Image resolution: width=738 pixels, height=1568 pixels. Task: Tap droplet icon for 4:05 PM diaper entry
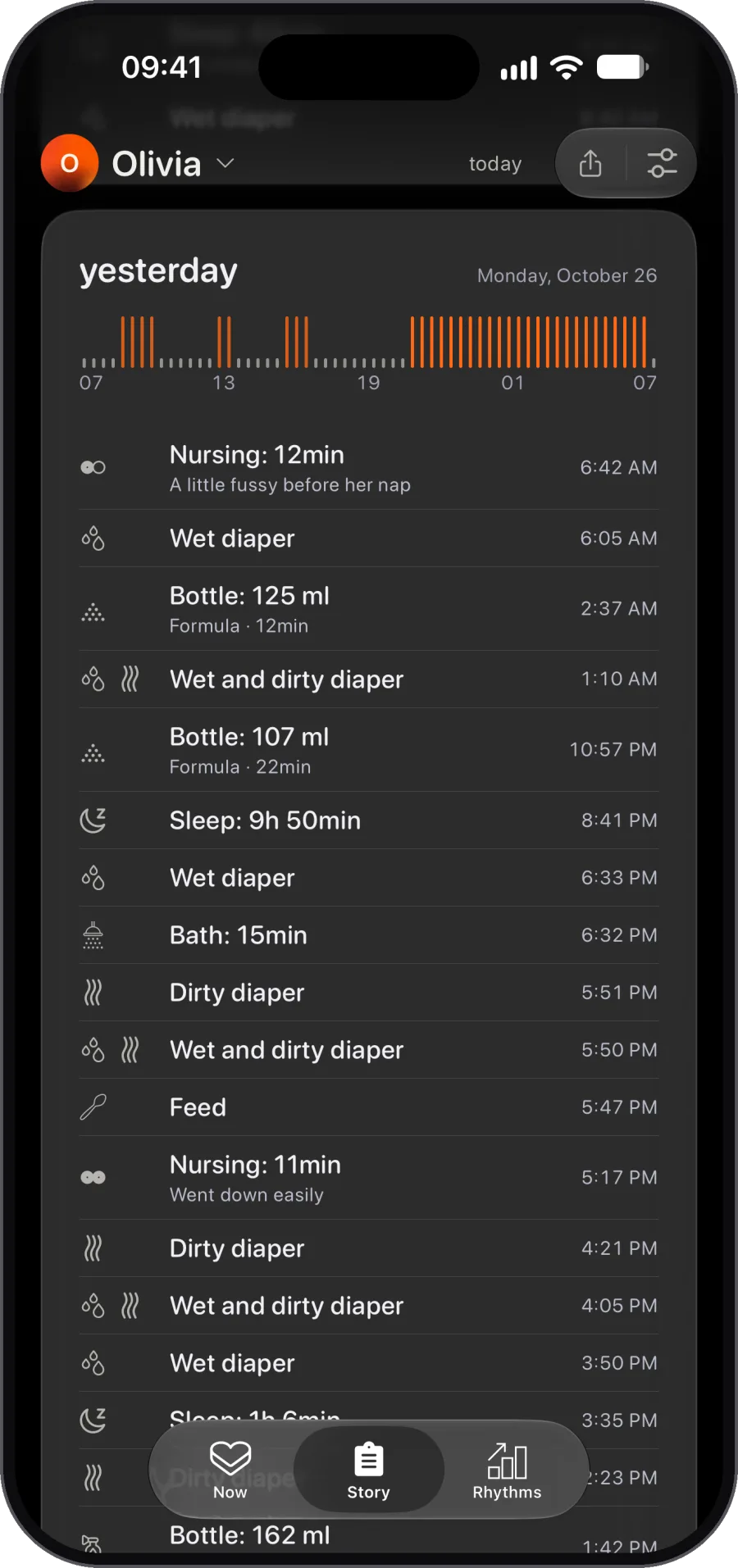pyautogui.click(x=93, y=1306)
